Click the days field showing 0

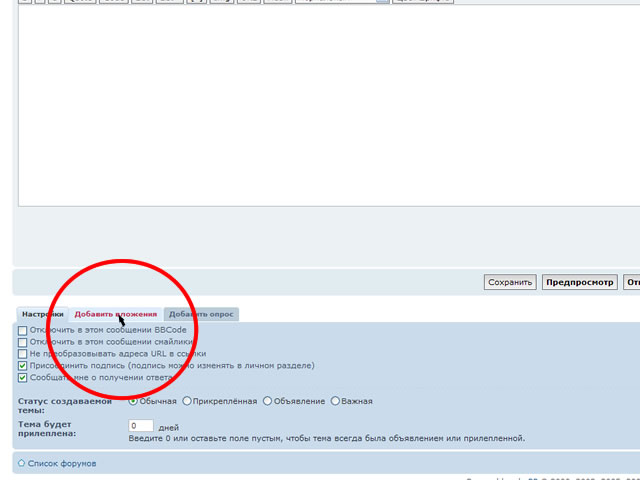(141, 426)
